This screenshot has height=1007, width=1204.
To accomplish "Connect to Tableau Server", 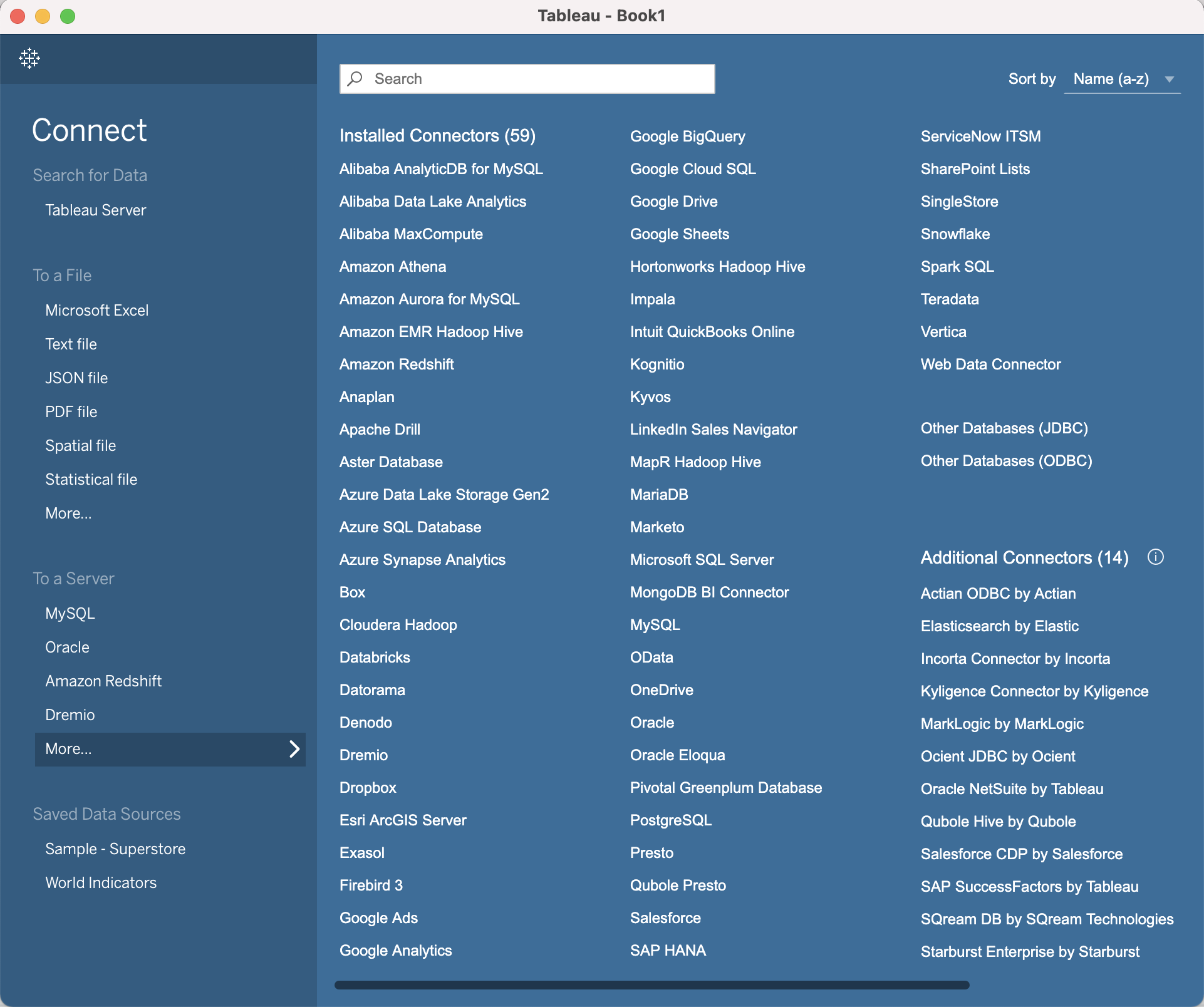I will click(95, 210).
